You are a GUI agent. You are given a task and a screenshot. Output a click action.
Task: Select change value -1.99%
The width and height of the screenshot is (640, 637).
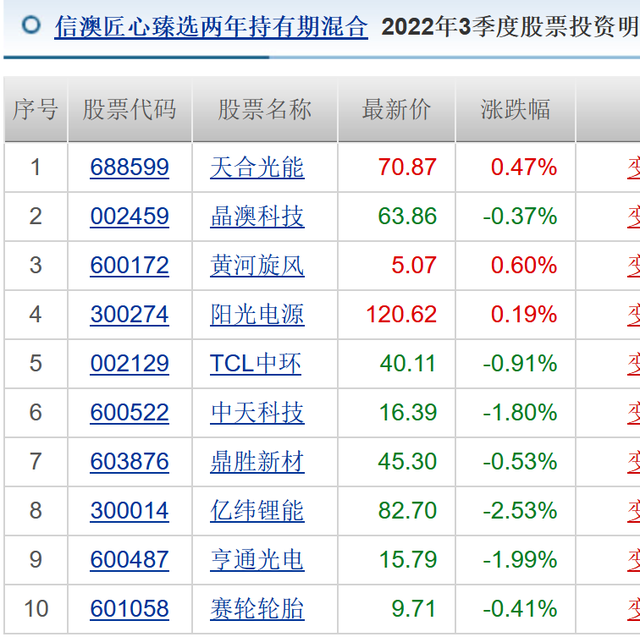tap(520, 559)
